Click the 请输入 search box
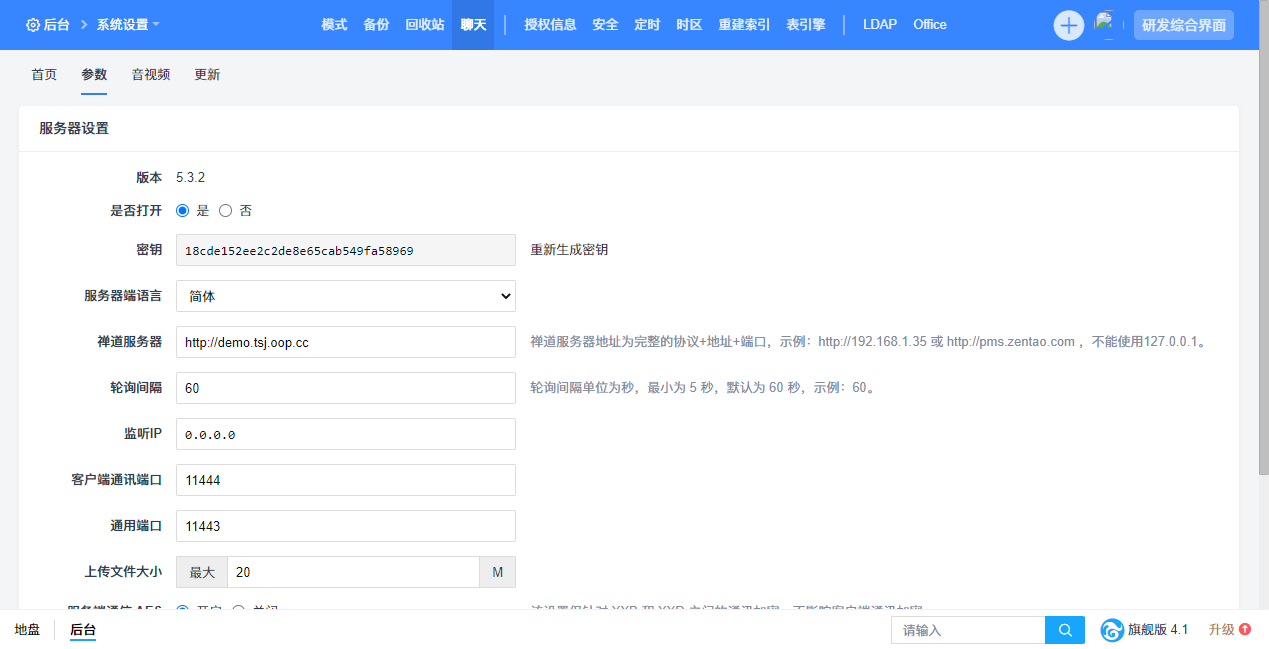This screenshot has height=649, width=1269. click(967, 630)
